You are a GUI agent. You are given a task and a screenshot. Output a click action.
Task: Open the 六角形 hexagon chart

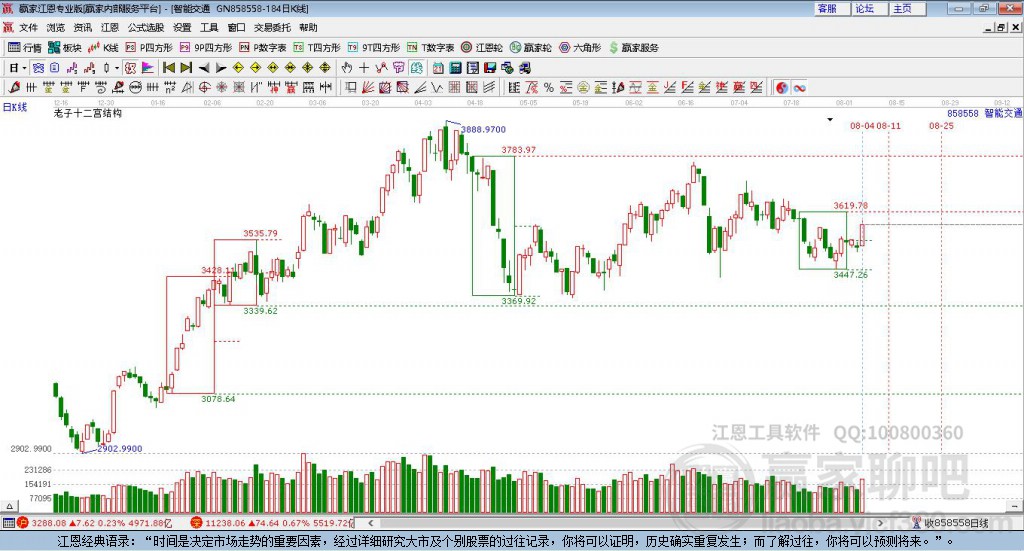pyautogui.click(x=580, y=48)
